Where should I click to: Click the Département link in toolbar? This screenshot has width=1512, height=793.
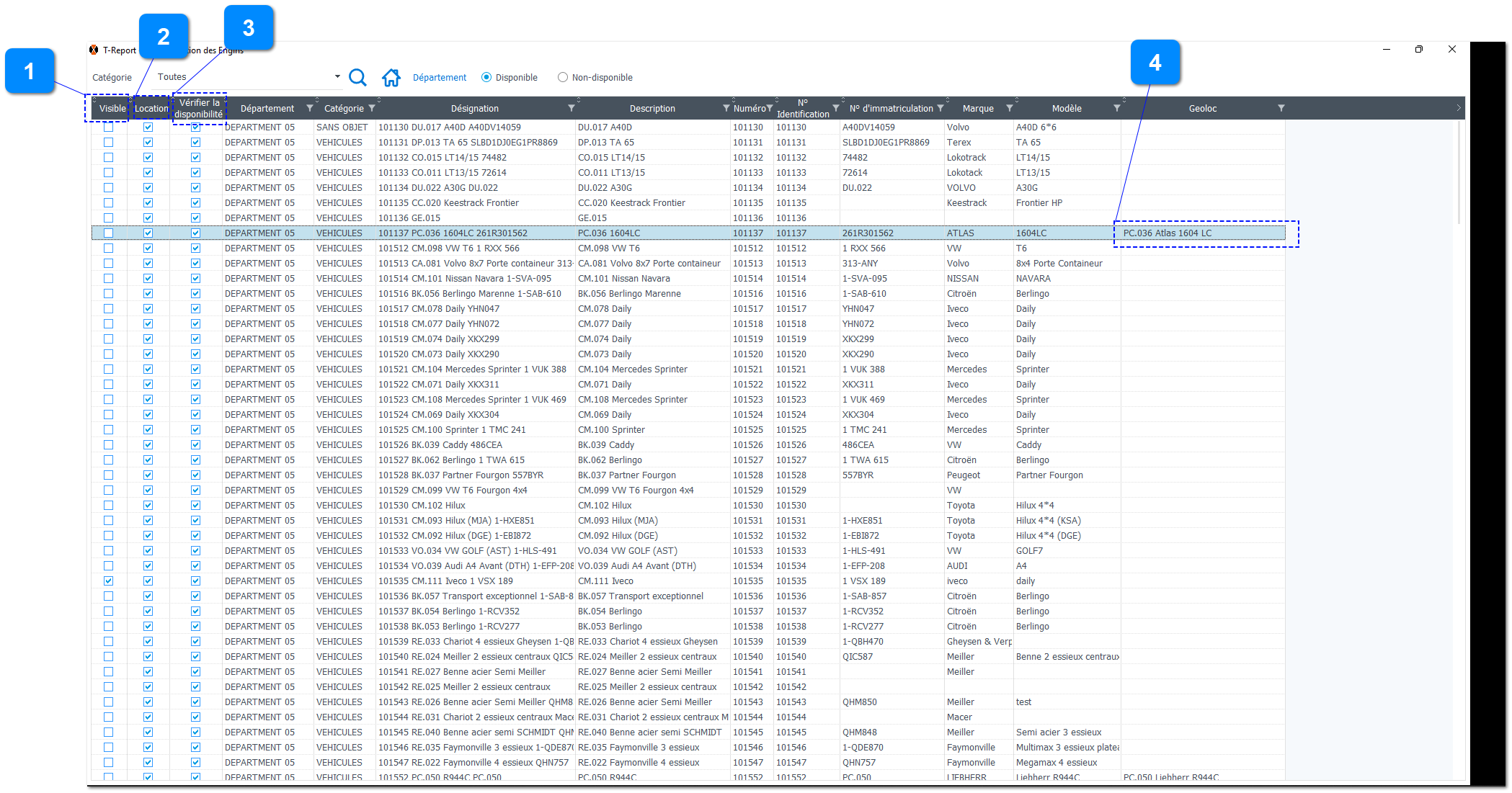coord(439,77)
